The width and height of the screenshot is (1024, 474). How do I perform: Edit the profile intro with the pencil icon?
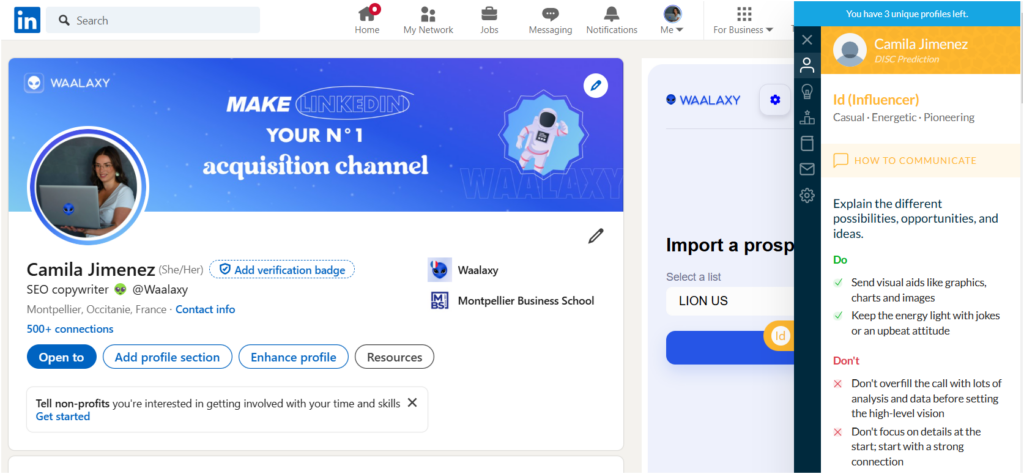(x=596, y=236)
